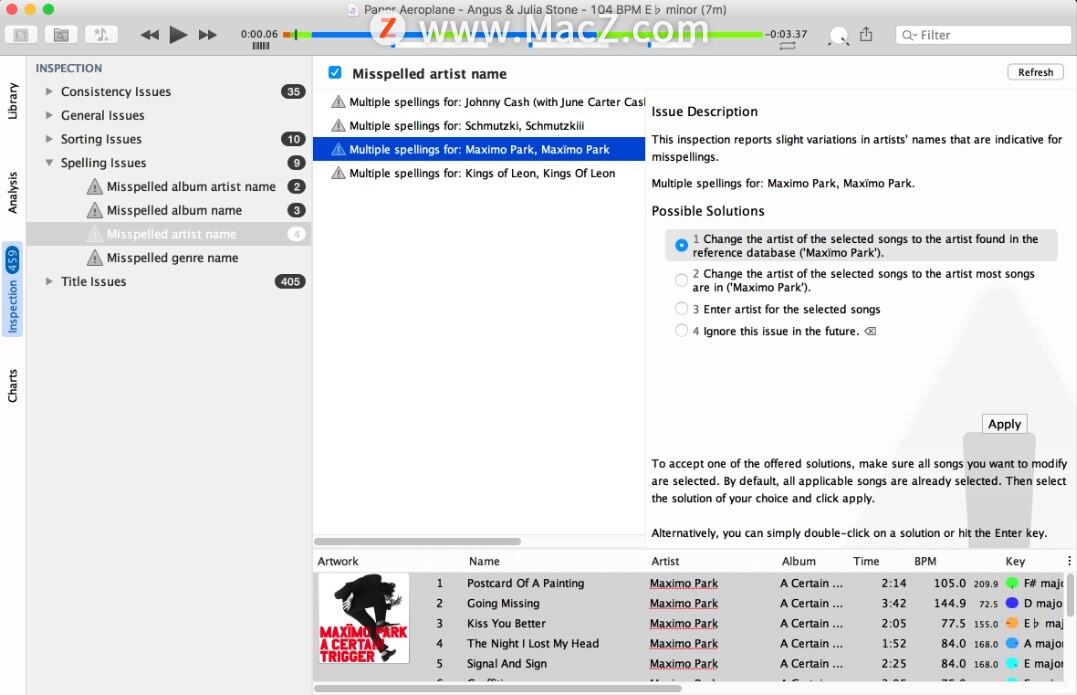Select the Schmutzki multiple spellings issue
The image size is (1077, 695).
click(x=479, y=126)
